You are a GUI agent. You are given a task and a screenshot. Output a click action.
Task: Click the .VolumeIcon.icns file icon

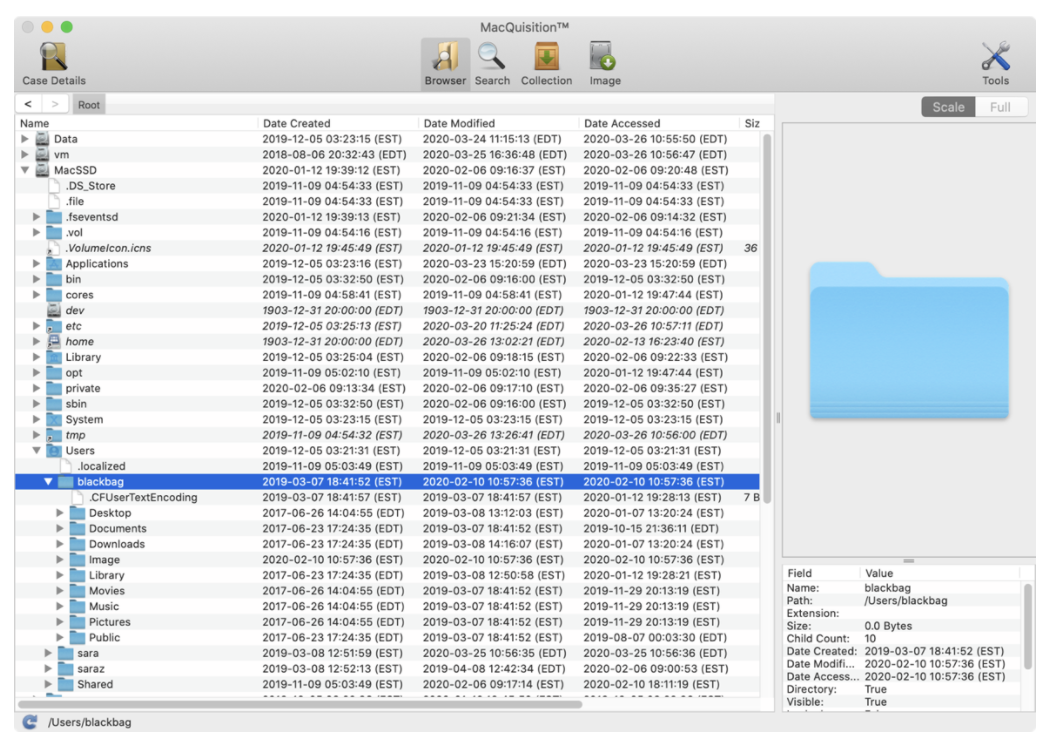pos(54,248)
